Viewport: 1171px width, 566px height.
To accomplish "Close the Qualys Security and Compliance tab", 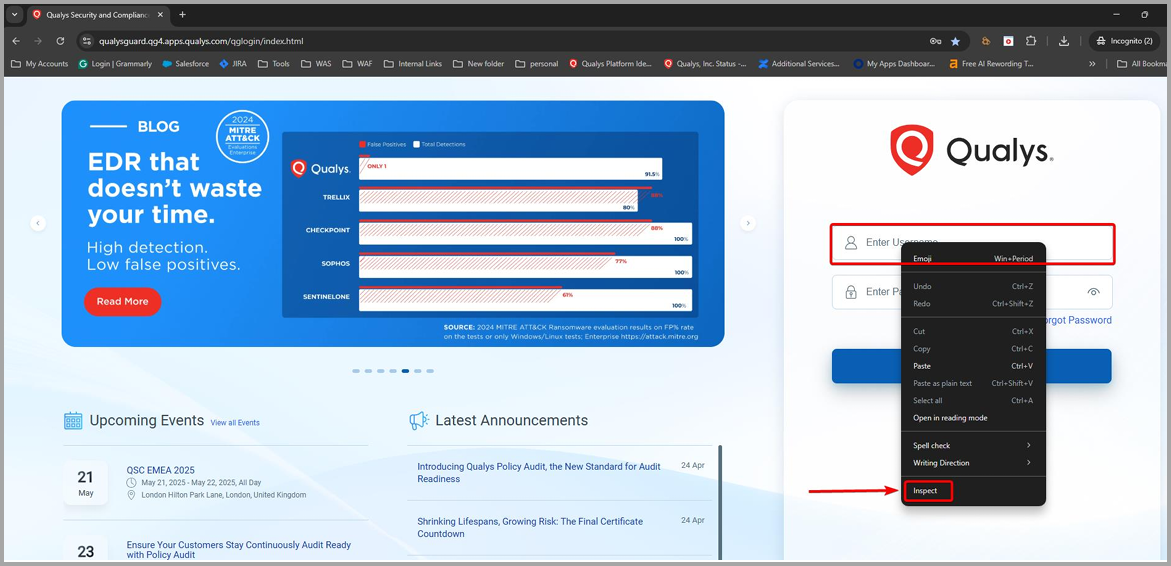I will pyautogui.click(x=160, y=15).
